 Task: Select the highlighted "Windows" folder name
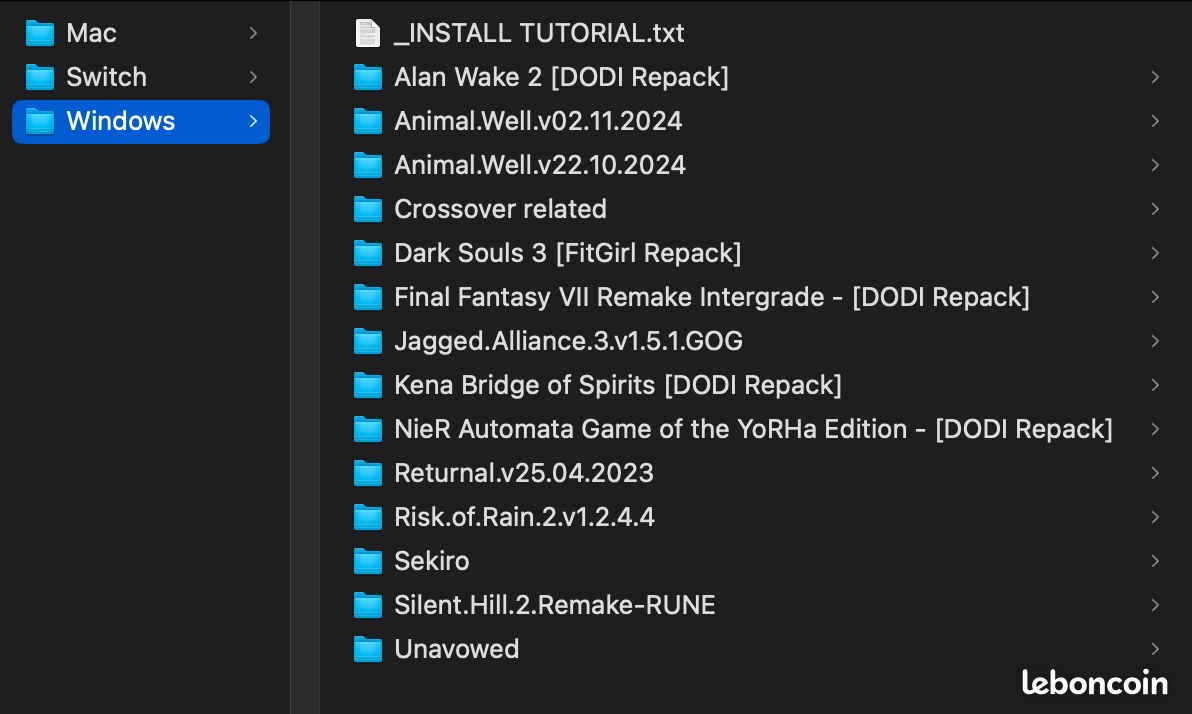tap(121, 122)
